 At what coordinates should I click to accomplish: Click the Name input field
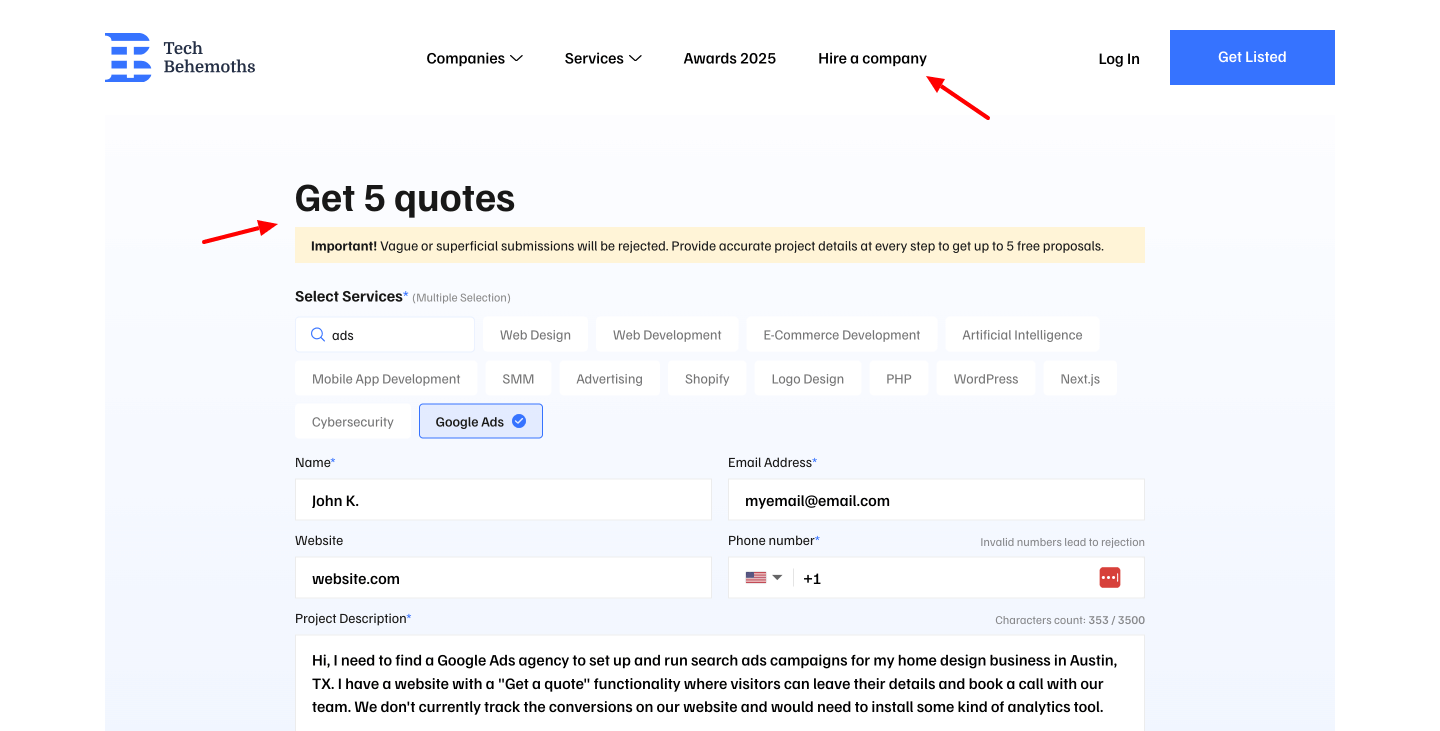pos(503,500)
